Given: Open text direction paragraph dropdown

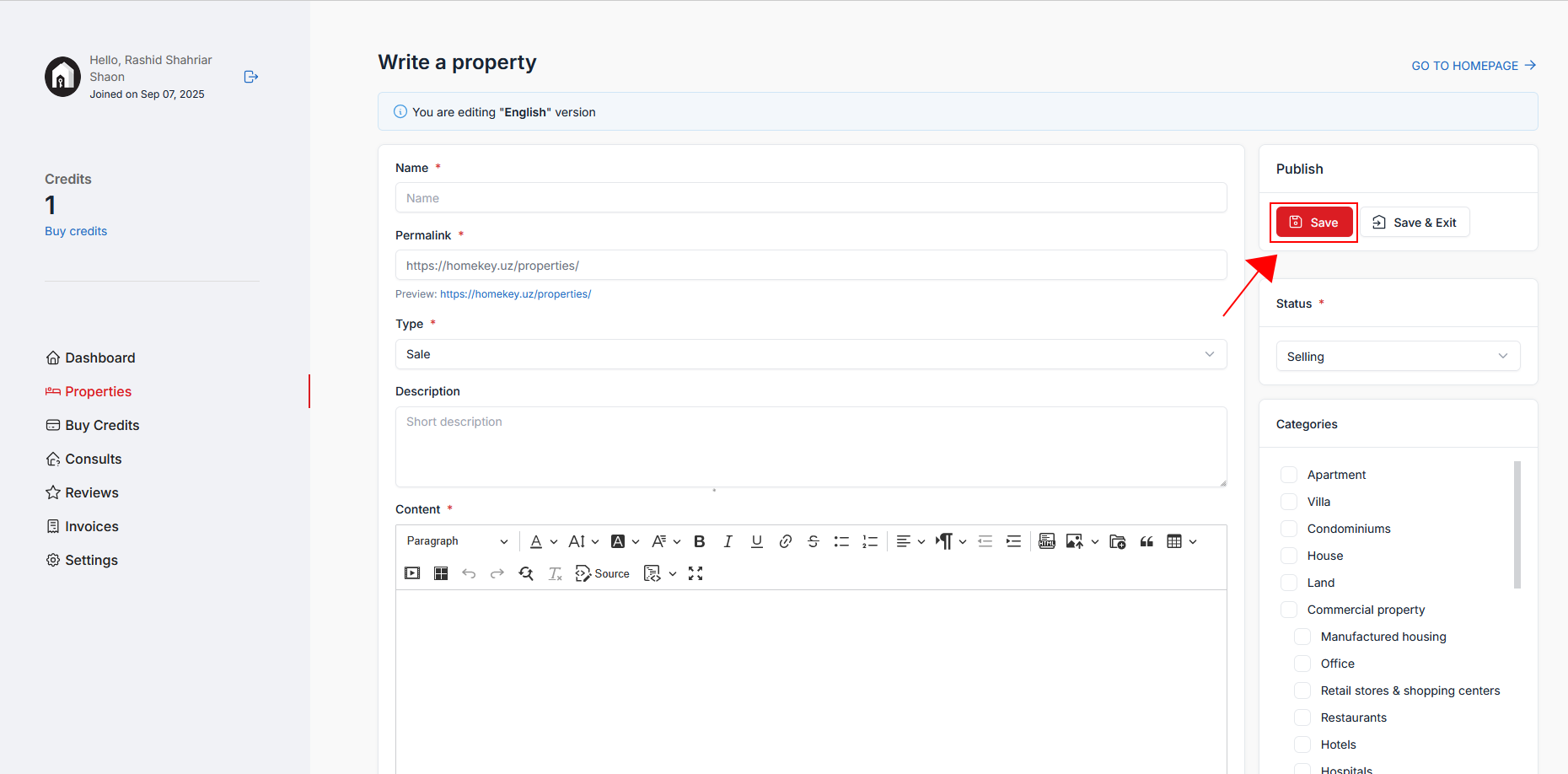Looking at the screenshot, I should pyautogui.click(x=951, y=541).
